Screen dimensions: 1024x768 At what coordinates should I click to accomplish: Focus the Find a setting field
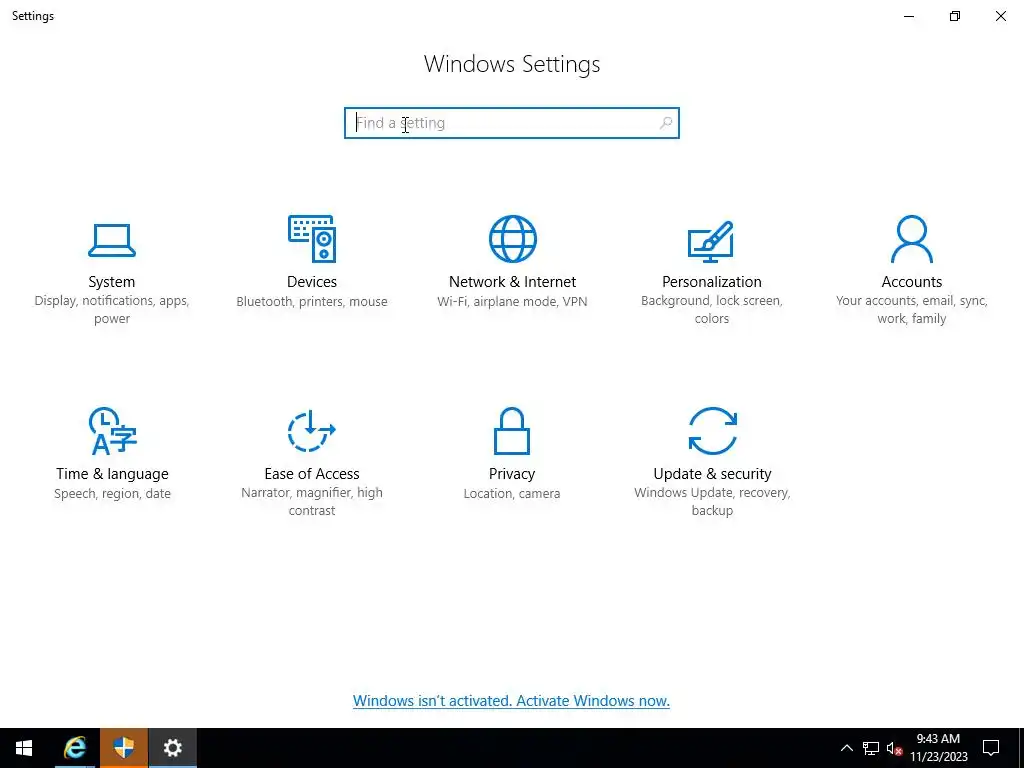[512, 123]
